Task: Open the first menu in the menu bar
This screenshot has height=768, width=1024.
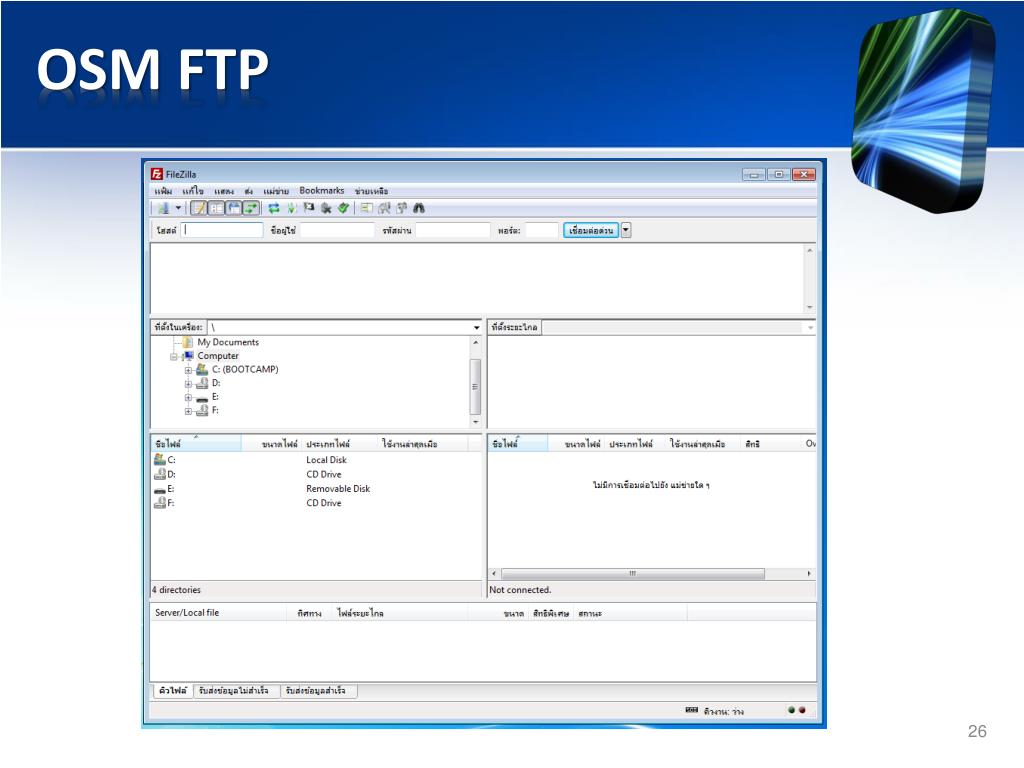Action: click(163, 191)
